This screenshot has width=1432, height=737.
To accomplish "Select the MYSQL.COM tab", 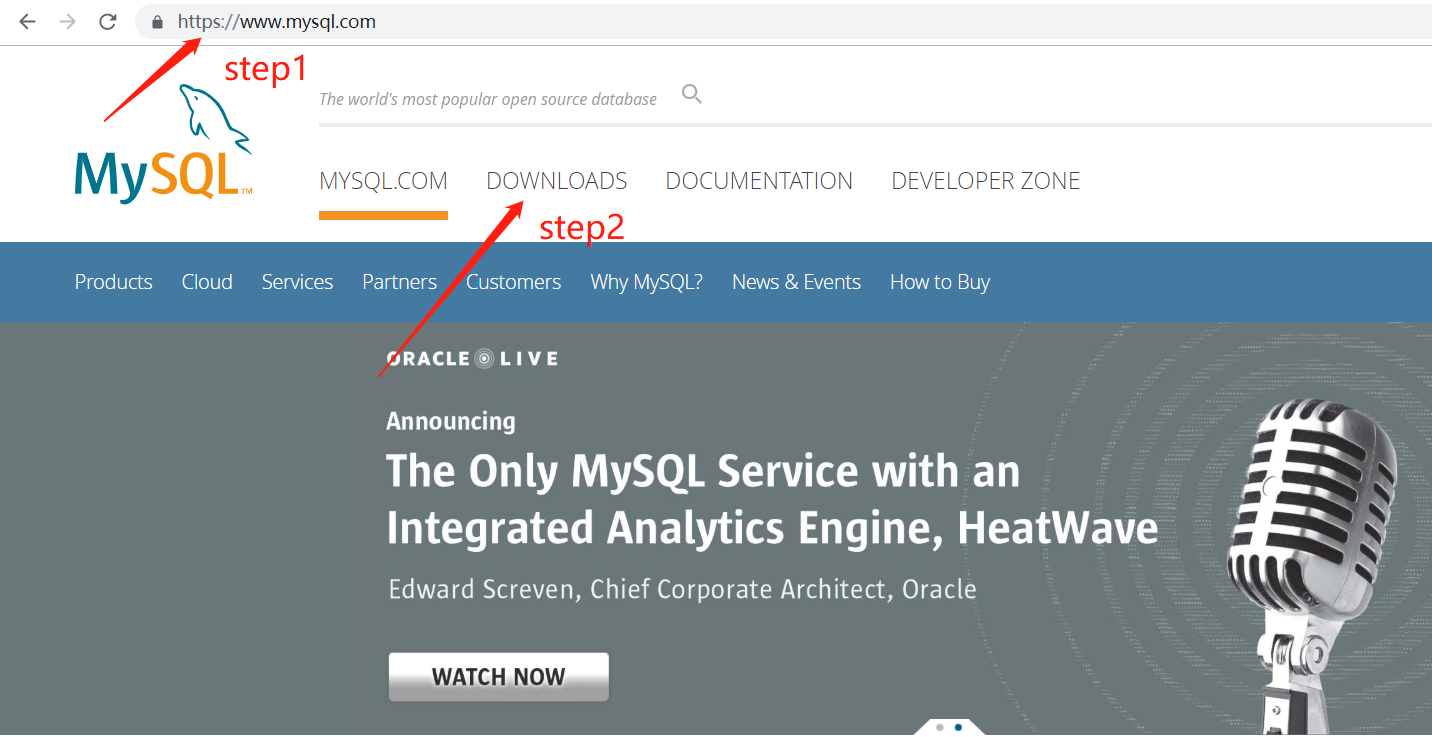I will pos(383,181).
